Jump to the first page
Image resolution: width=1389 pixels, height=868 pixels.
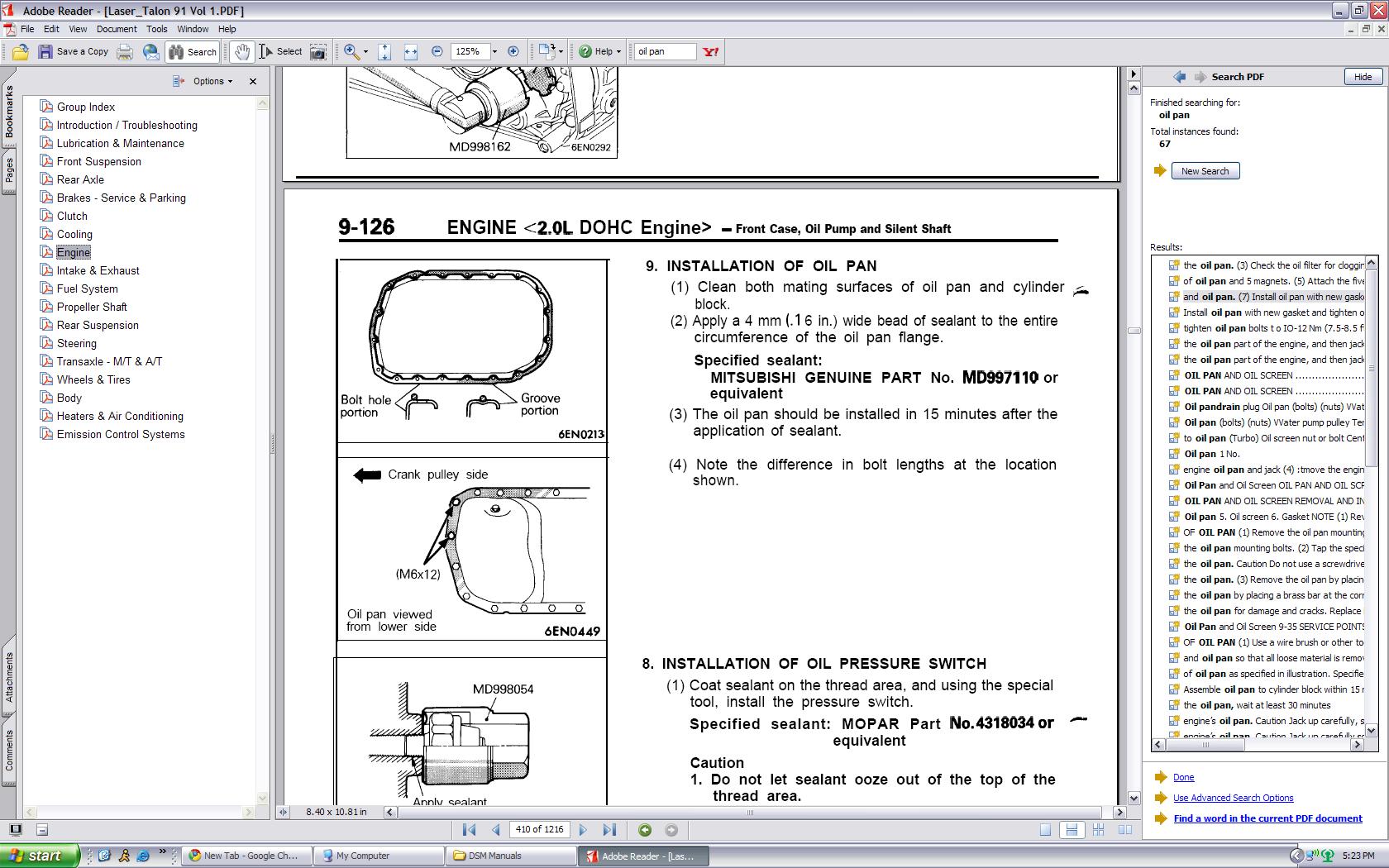[x=469, y=830]
